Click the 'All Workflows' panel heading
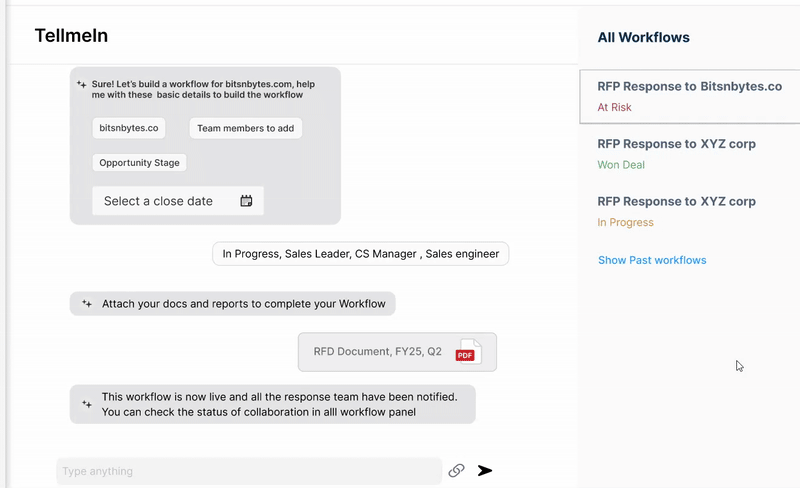This screenshot has width=800, height=488. 643,37
